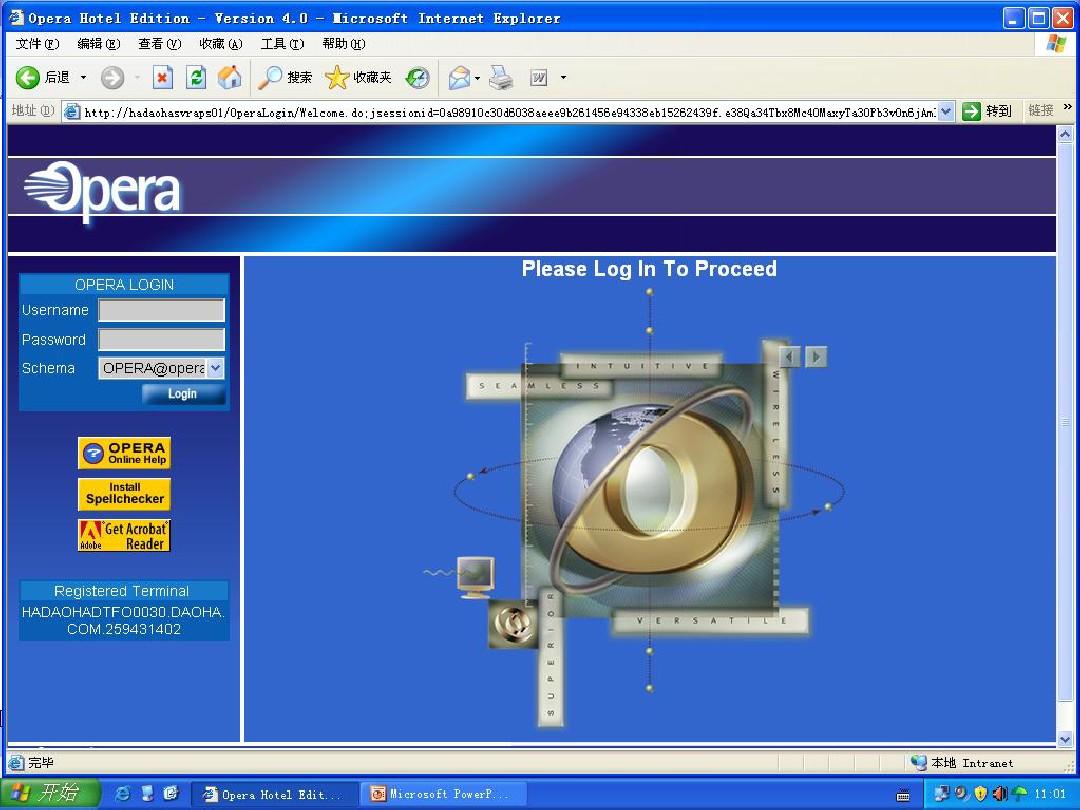The width and height of the screenshot is (1080, 810).
Task: Click into the Username field
Action: (161, 310)
